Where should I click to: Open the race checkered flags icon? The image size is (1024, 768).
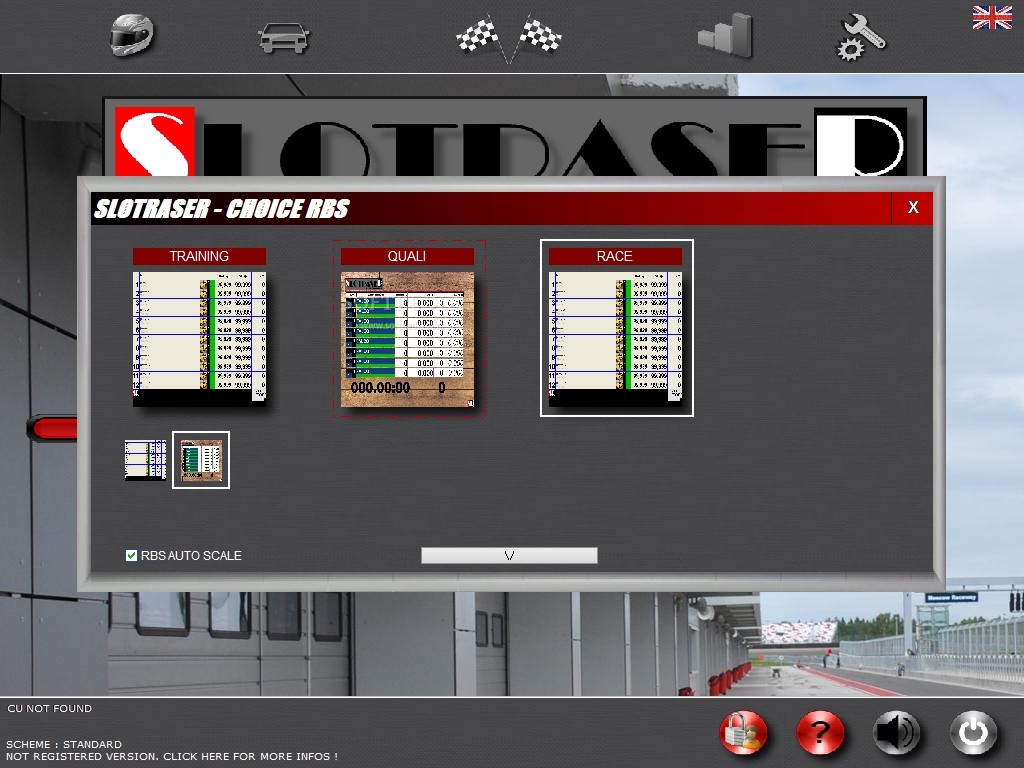pyautogui.click(x=508, y=38)
